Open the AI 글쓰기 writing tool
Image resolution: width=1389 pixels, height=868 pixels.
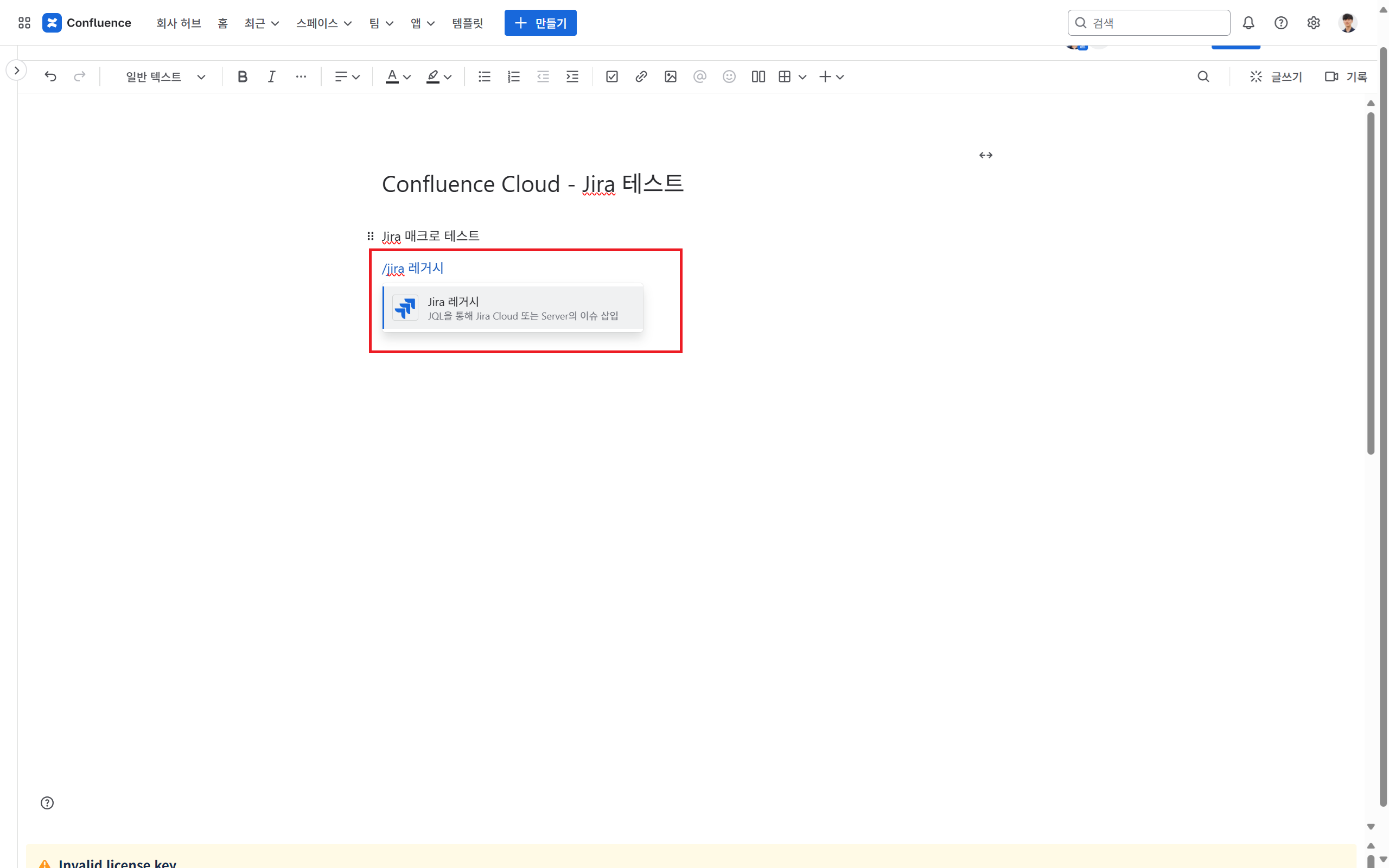1276,76
